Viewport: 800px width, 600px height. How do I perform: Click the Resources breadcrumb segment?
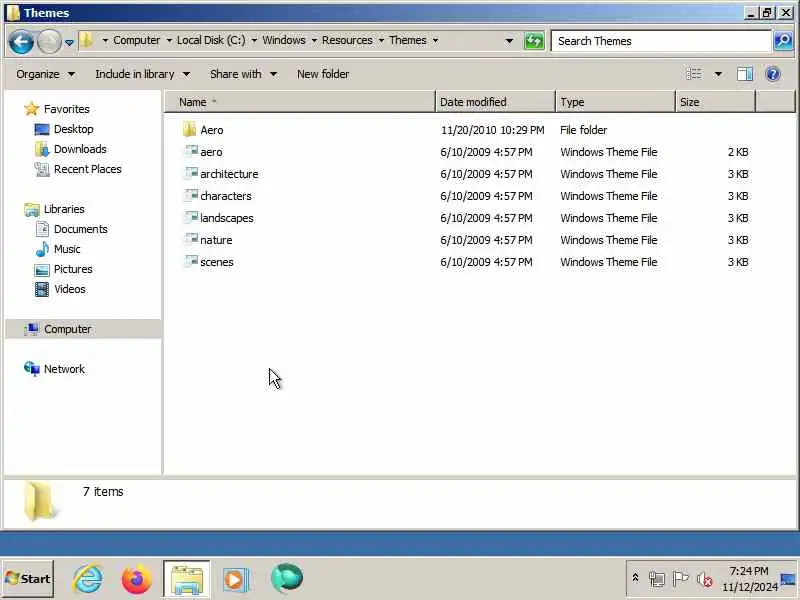(x=347, y=40)
